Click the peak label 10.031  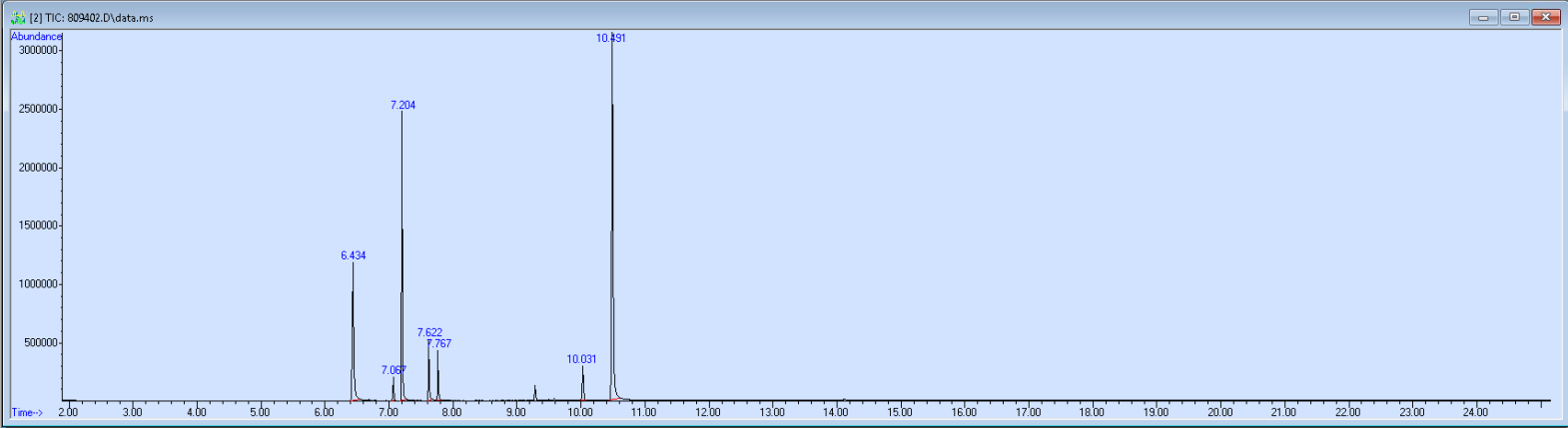tap(581, 359)
